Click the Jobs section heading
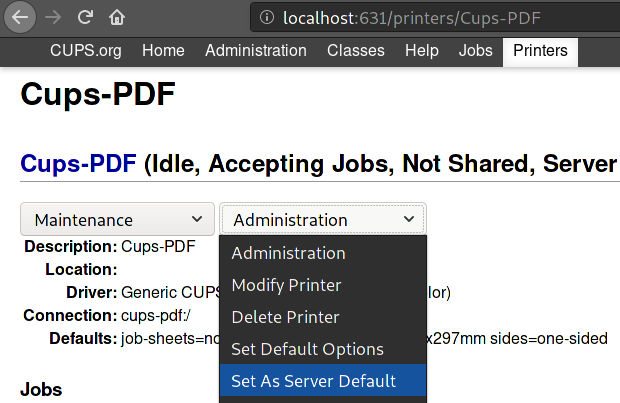620x403 pixels. pos(41,390)
